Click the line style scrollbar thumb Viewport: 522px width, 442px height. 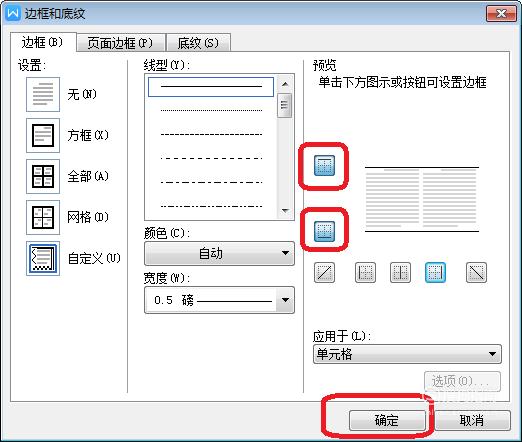coord(285,106)
